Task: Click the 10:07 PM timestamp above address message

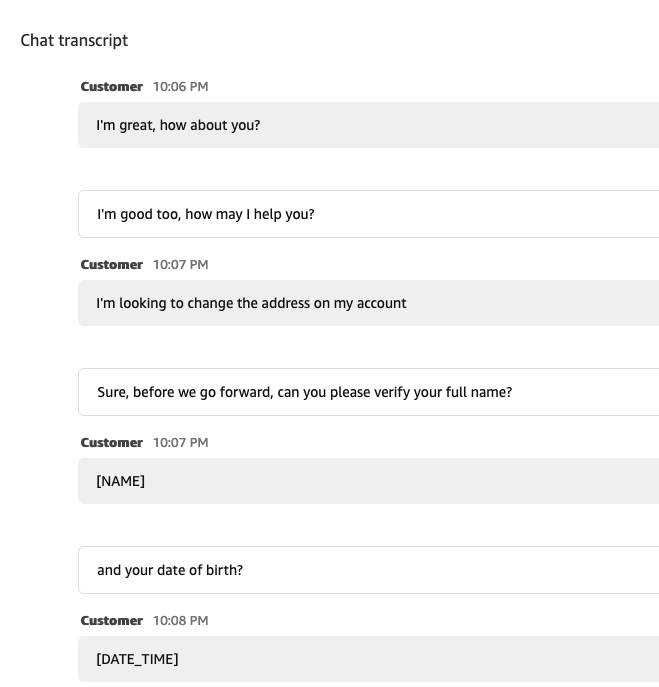Action: (181, 265)
